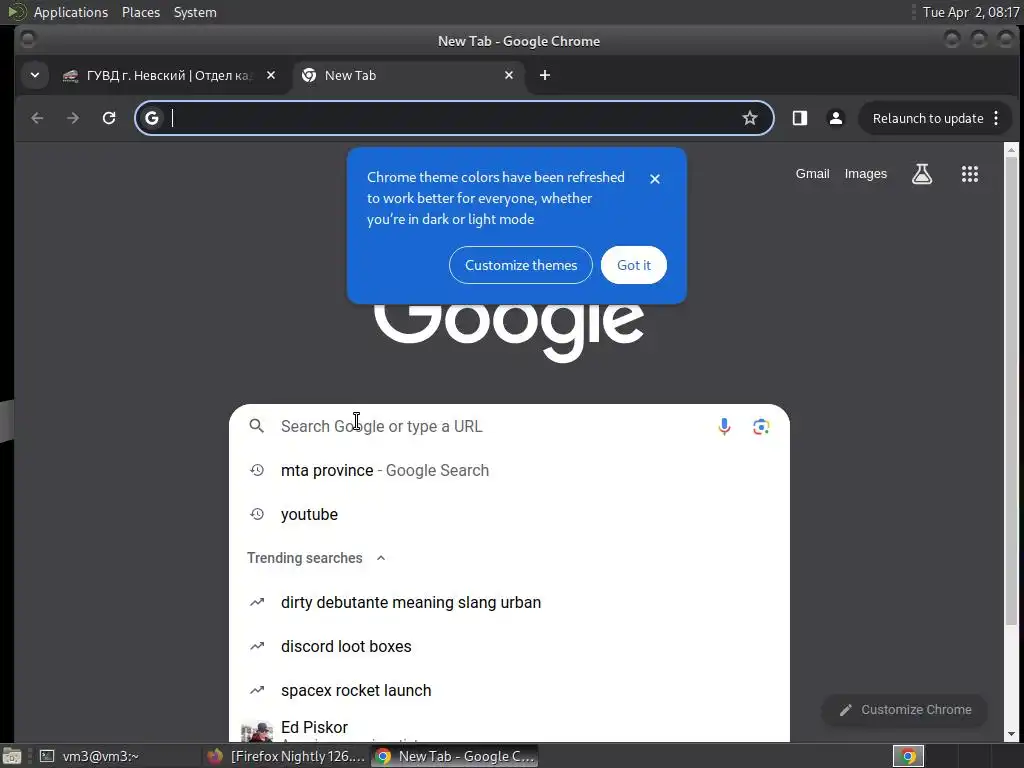Screen dimensions: 1024x768
Task: Open the tab search dropdown arrow
Action: click(x=35, y=75)
